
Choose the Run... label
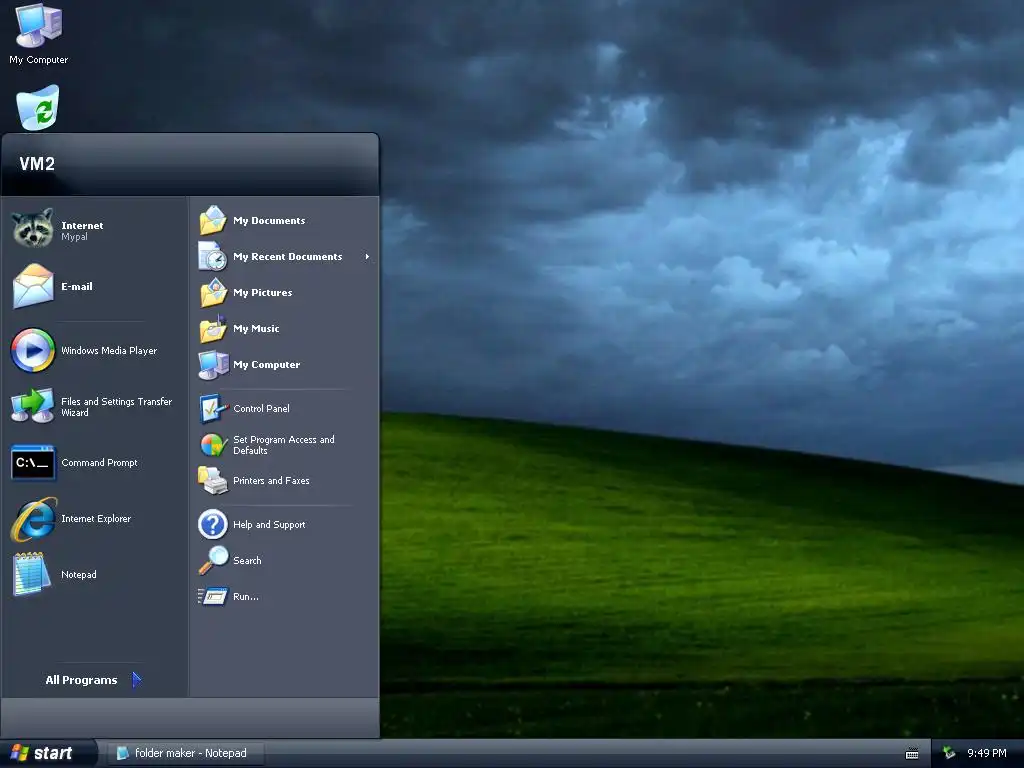[246, 596]
